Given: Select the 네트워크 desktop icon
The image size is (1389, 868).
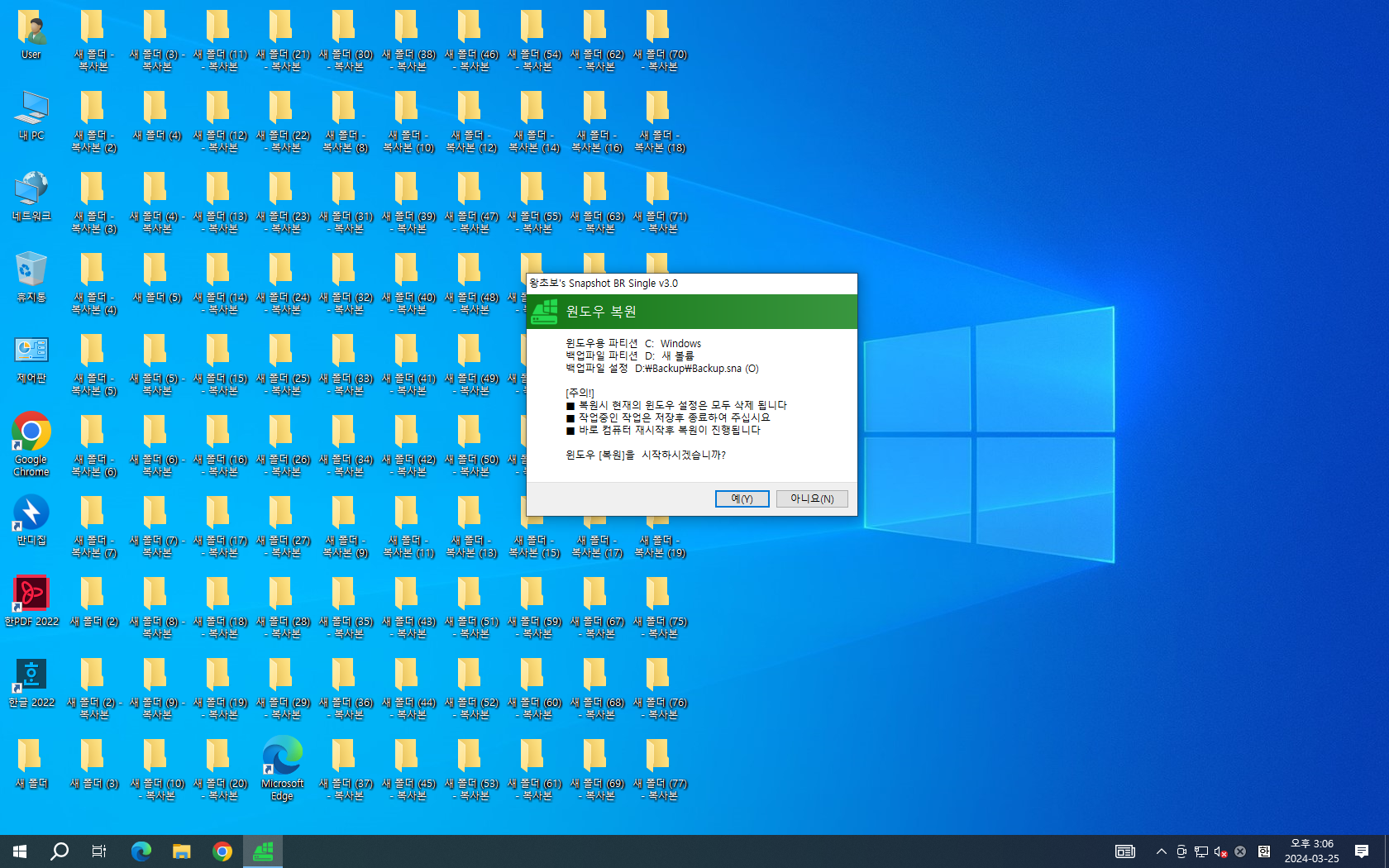Looking at the screenshot, I should click(31, 198).
